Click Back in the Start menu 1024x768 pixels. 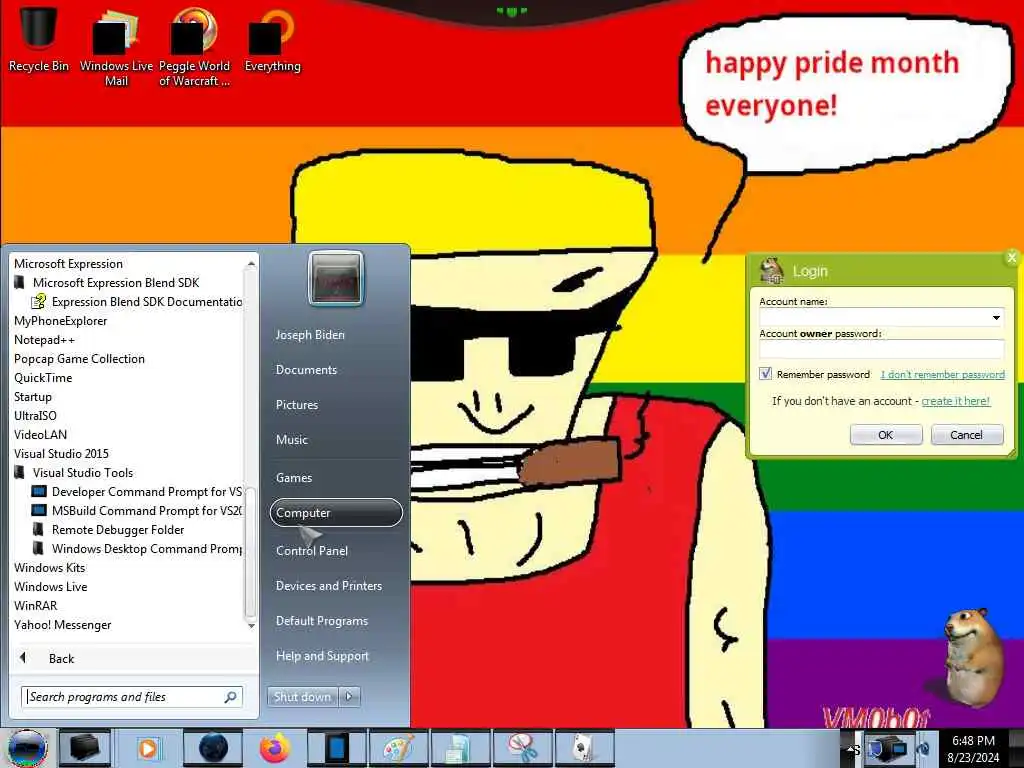[61, 658]
